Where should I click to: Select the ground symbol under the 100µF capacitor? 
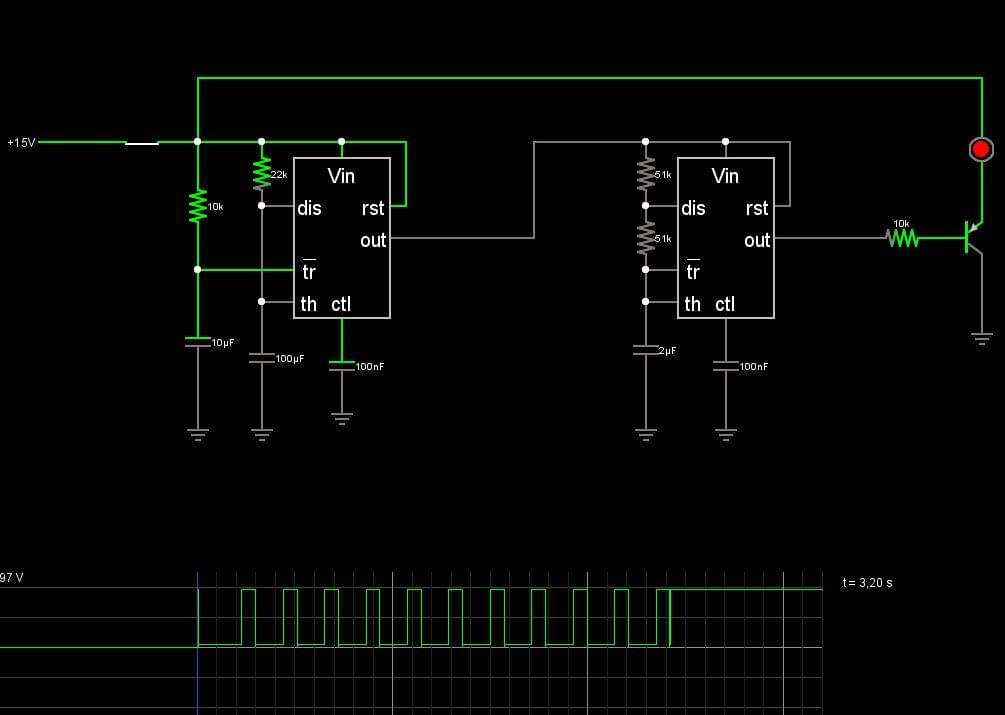(x=262, y=434)
